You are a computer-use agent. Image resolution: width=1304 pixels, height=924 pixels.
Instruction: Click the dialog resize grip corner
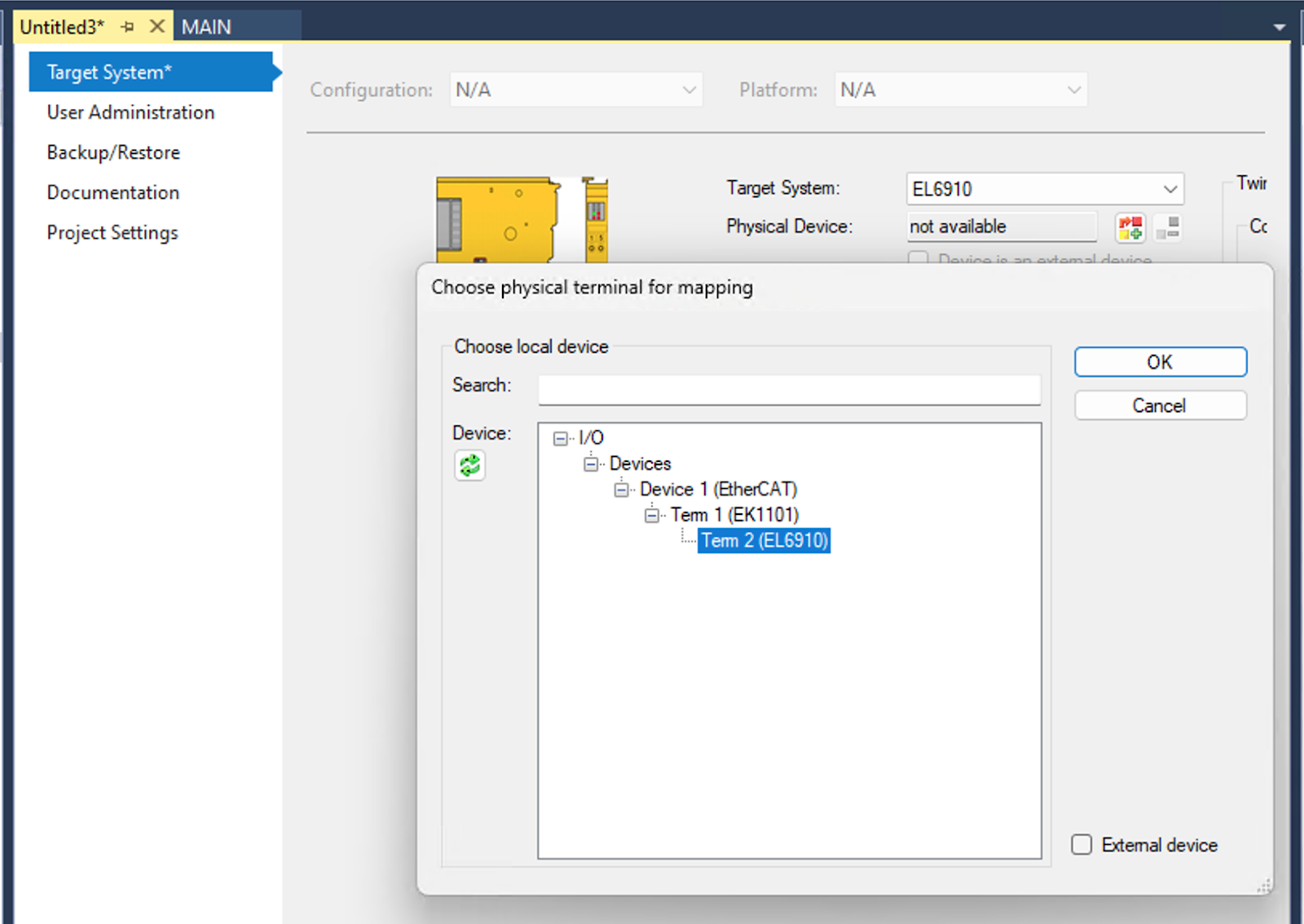click(x=1263, y=886)
